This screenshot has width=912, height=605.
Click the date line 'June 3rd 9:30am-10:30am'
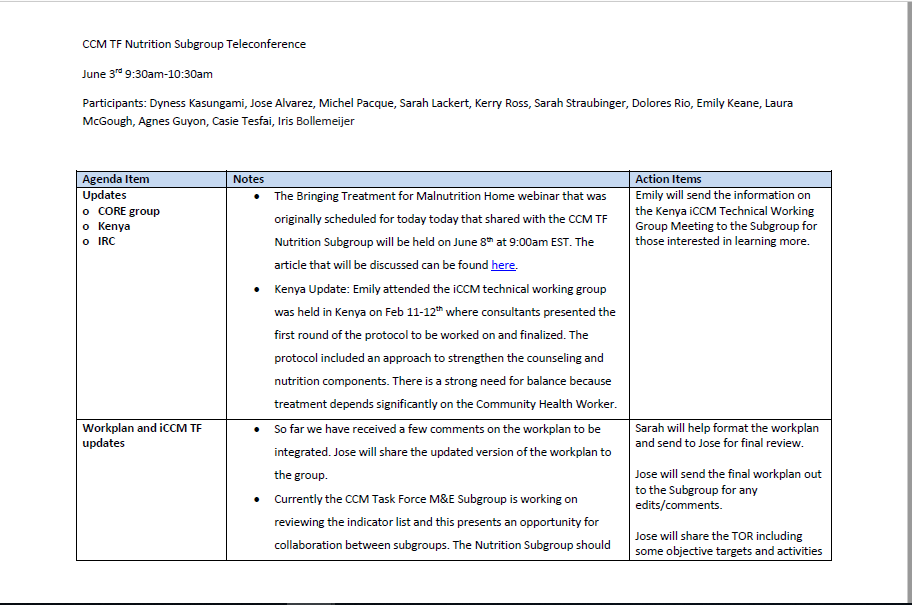(147, 74)
